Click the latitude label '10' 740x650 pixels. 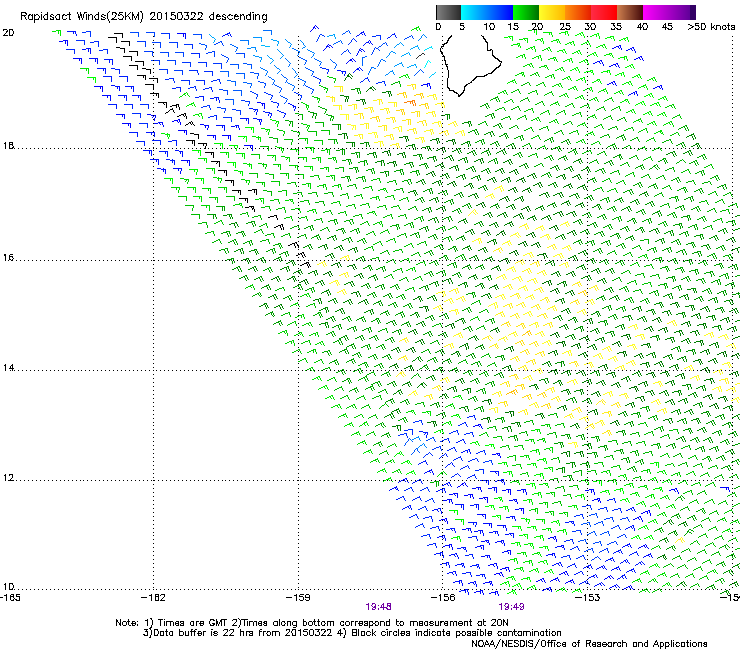pyautogui.click(x=8, y=586)
